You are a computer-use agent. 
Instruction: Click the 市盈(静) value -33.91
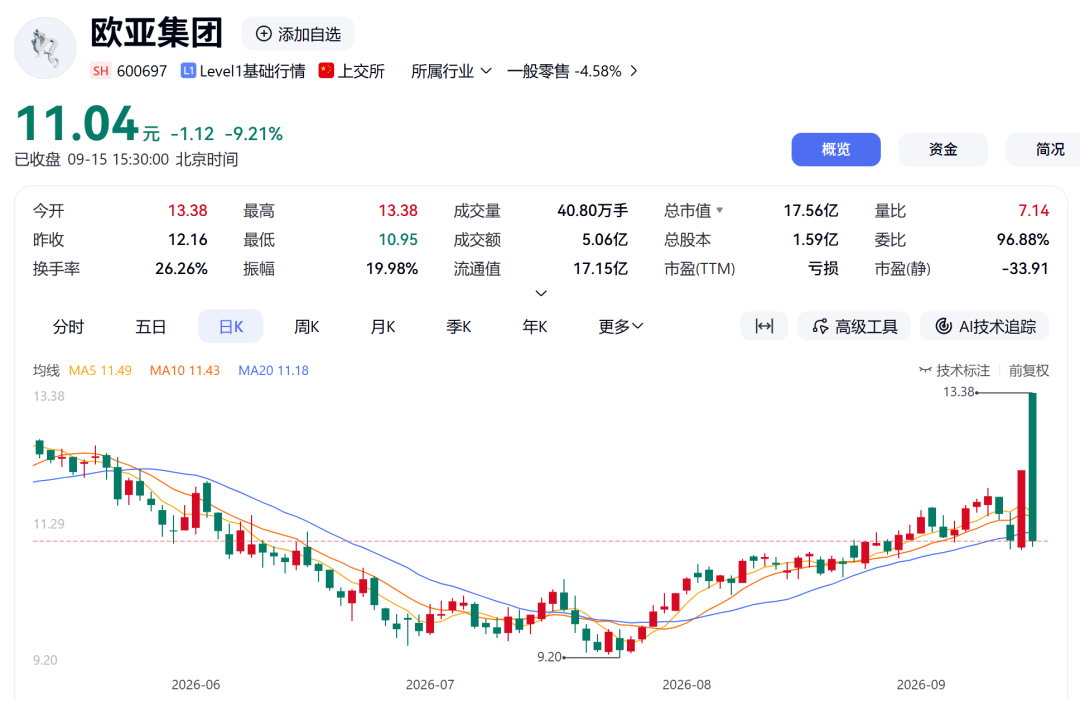coord(1025,269)
